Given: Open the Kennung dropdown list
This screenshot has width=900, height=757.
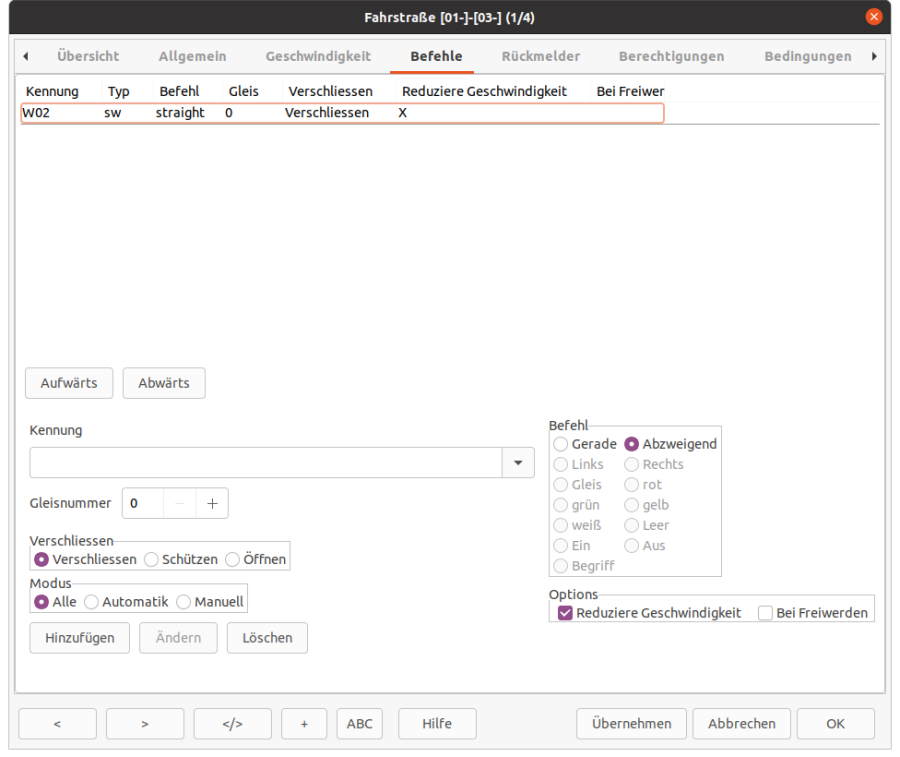Looking at the screenshot, I should click(518, 463).
